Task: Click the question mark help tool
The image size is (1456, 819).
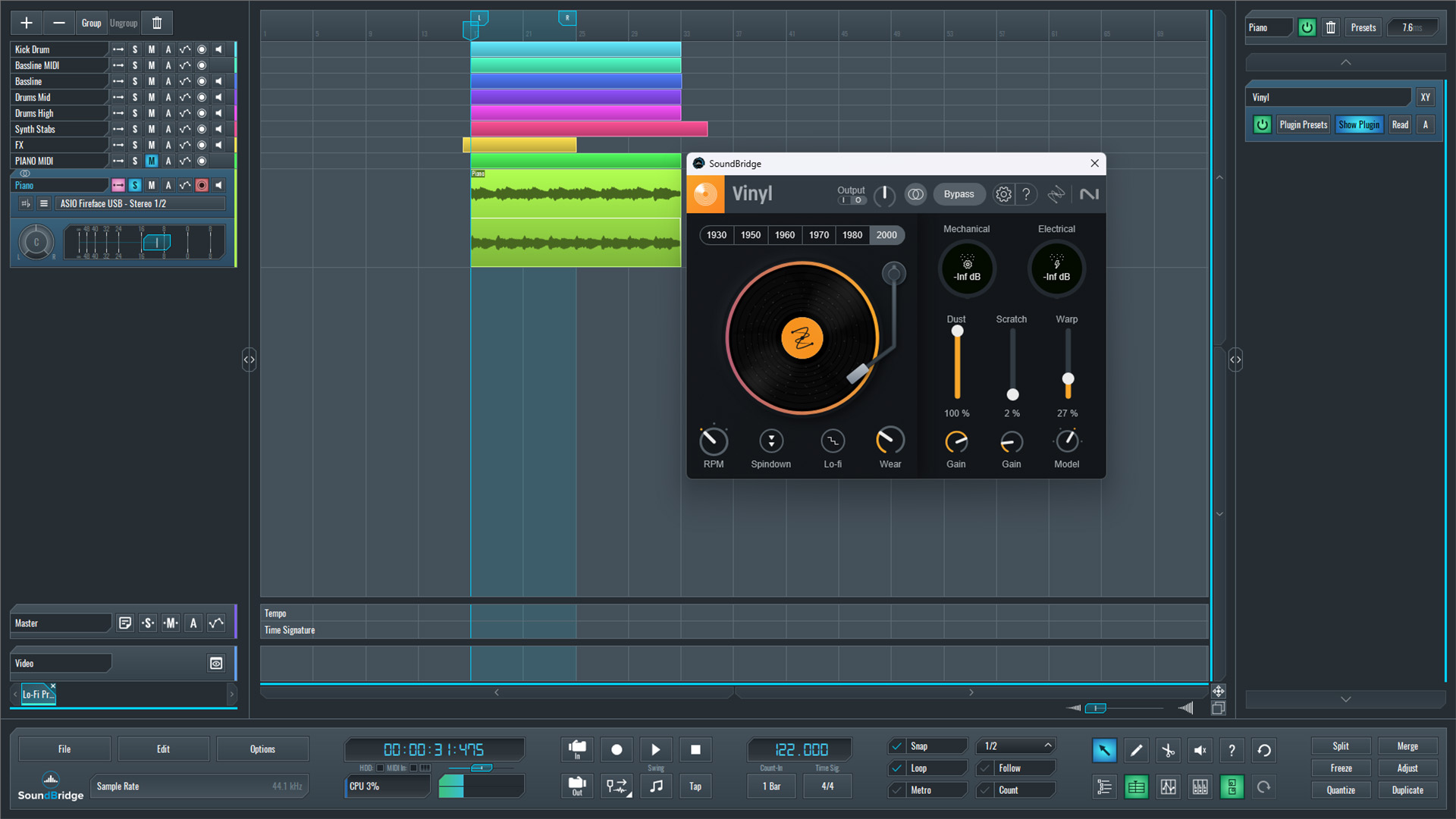Action: coord(1232,750)
